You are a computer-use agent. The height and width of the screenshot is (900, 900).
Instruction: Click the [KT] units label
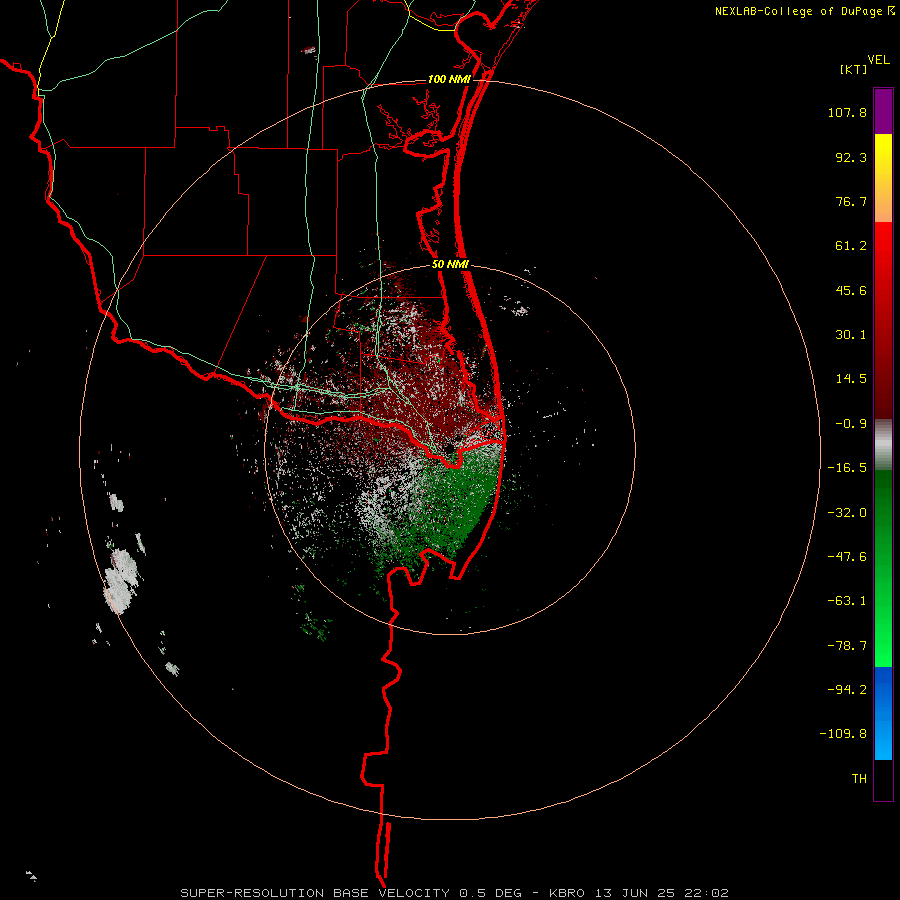[x=854, y=69]
